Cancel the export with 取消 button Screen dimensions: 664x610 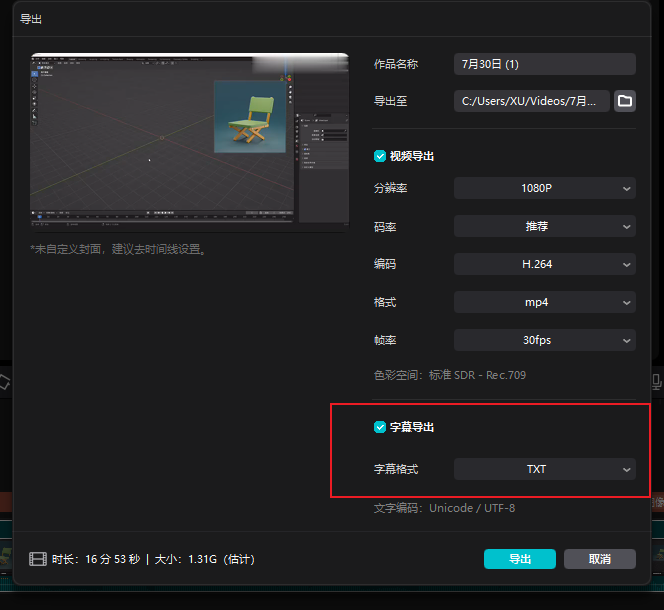coord(600,559)
